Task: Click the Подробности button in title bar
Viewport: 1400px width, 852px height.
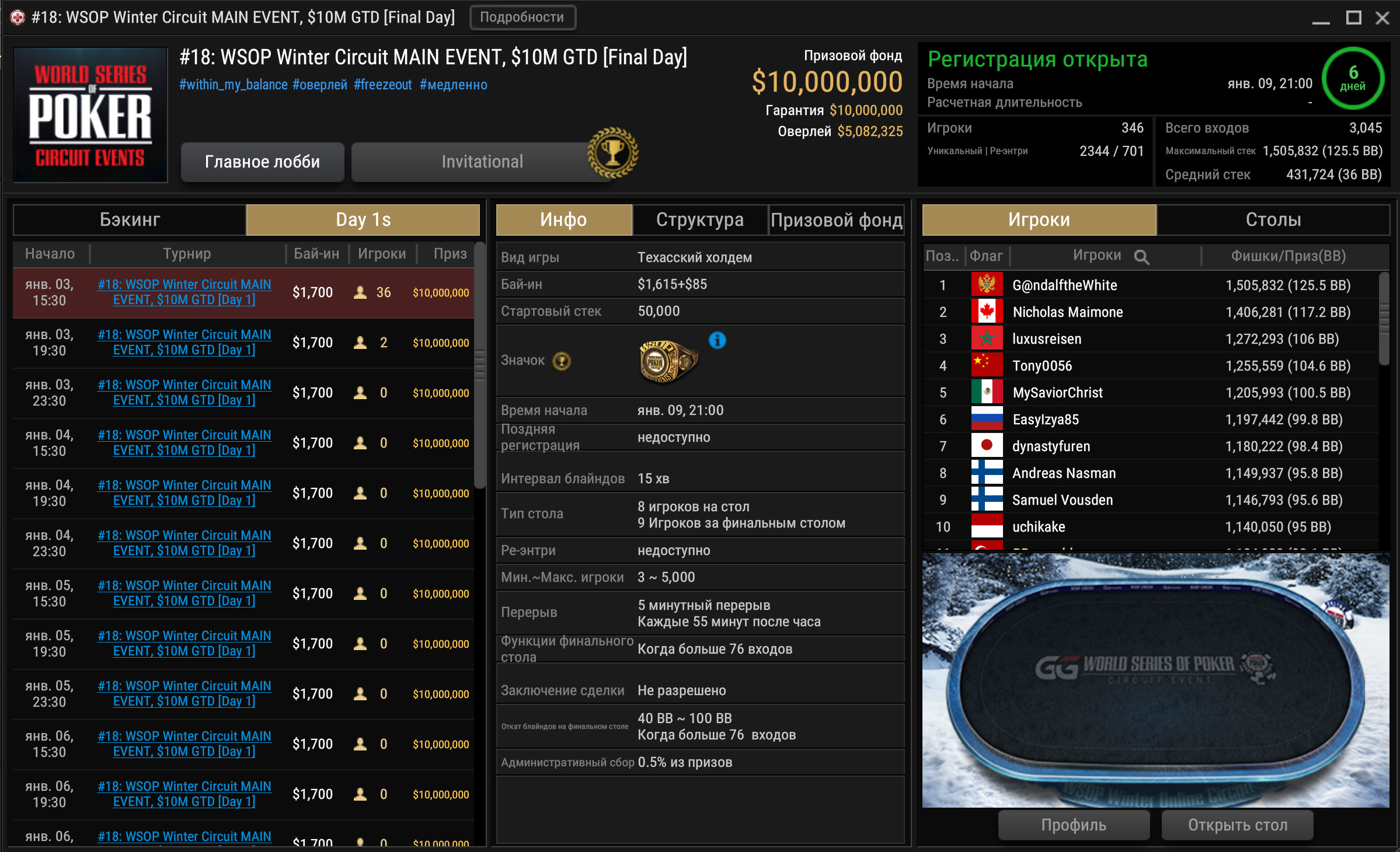Action: coord(522,17)
